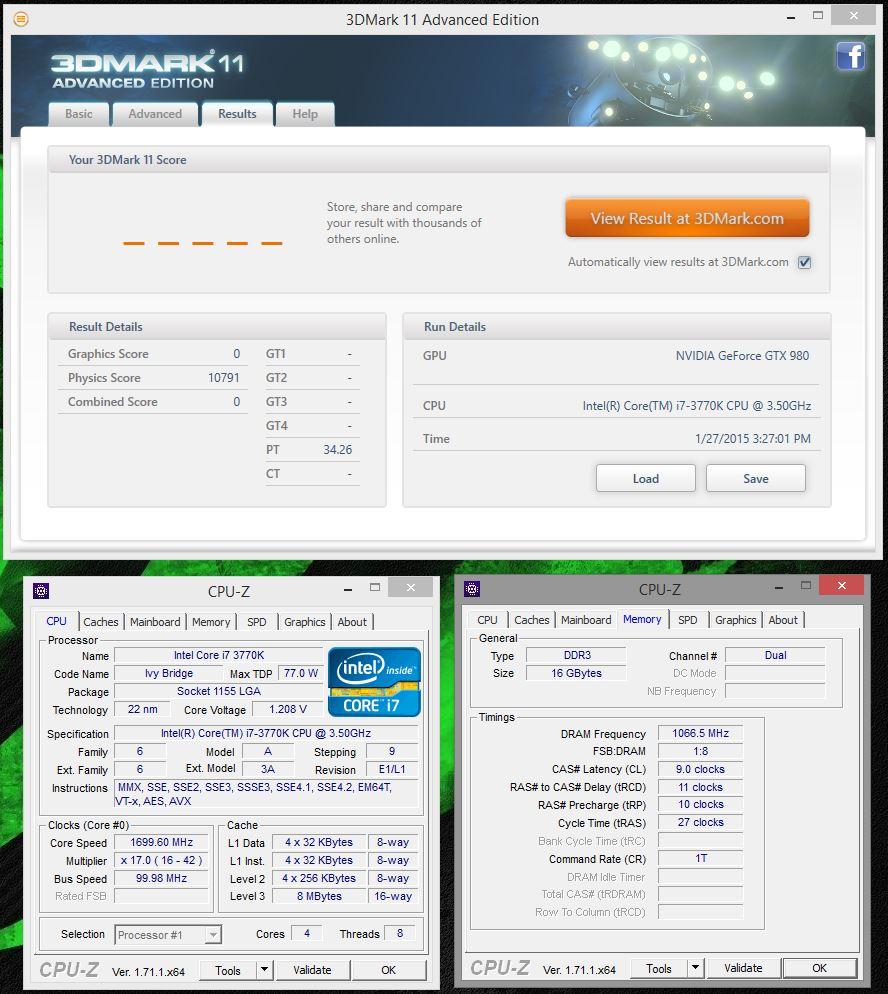The width and height of the screenshot is (888, 994).
Task: Open About tab in left CPU-Z window
Action: point(352,622)
